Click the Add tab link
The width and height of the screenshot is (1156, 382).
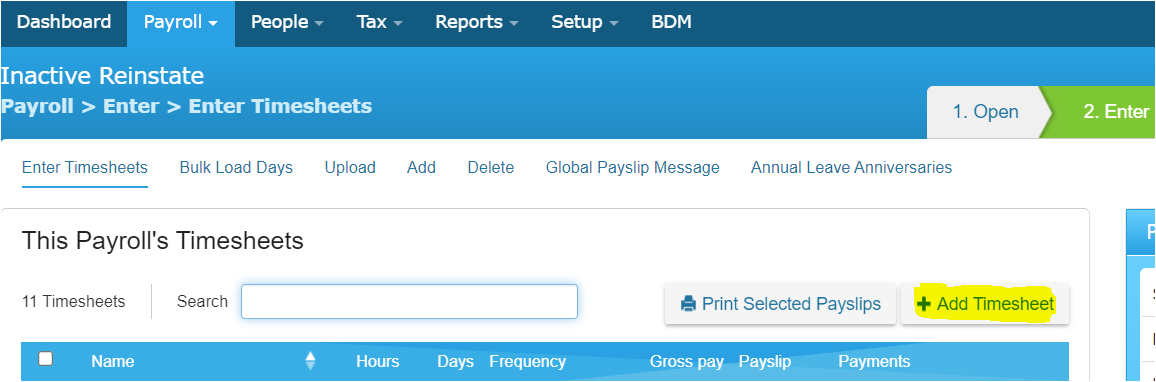[421, 168]
